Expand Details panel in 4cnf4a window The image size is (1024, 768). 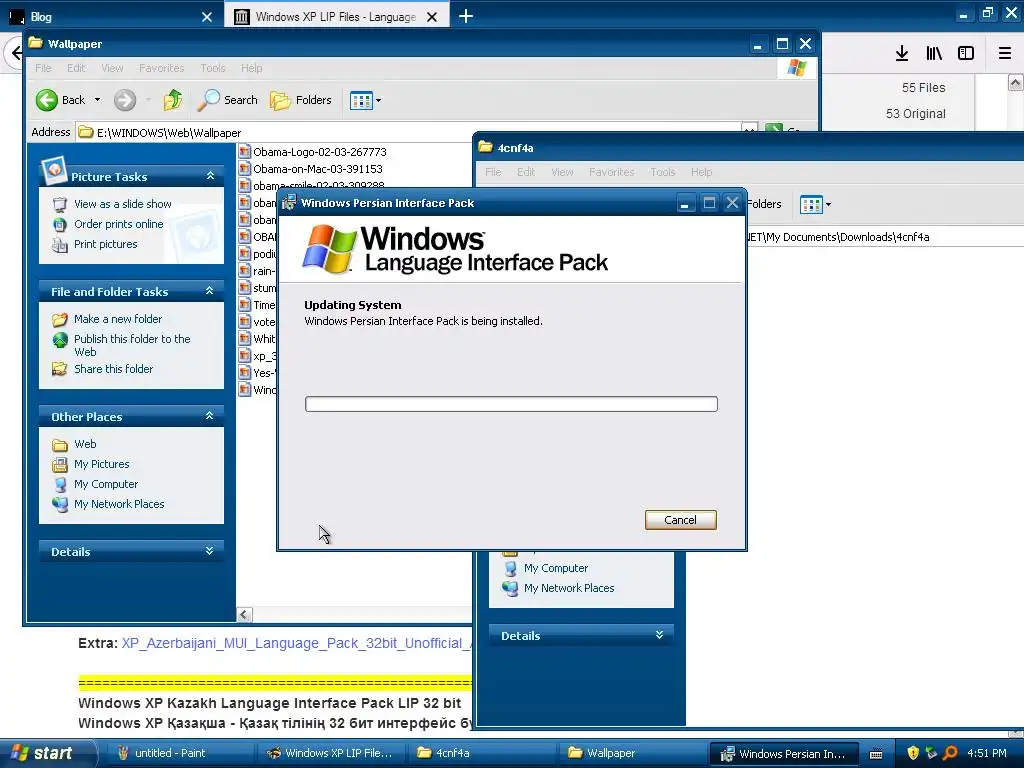tap(660, 635)
